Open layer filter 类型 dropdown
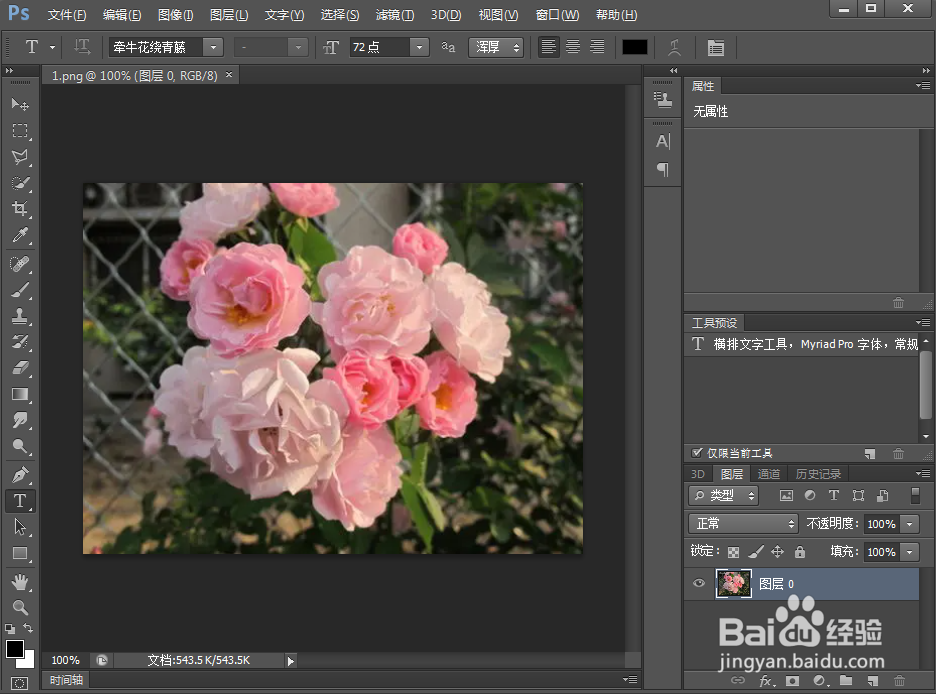 pos(723,495)
